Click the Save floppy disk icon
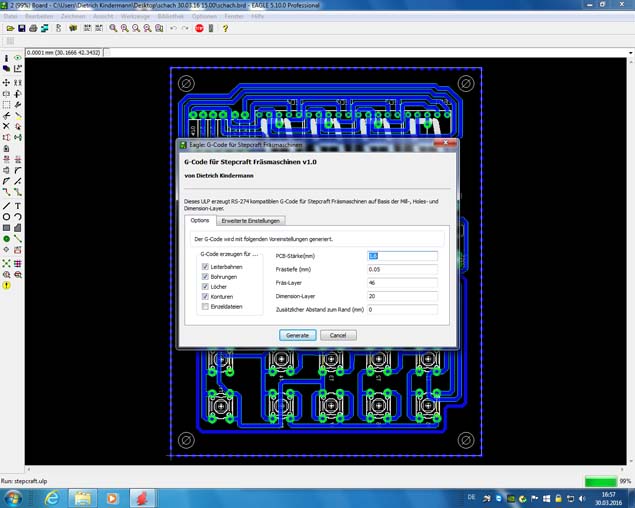 [x=22, y=28]
